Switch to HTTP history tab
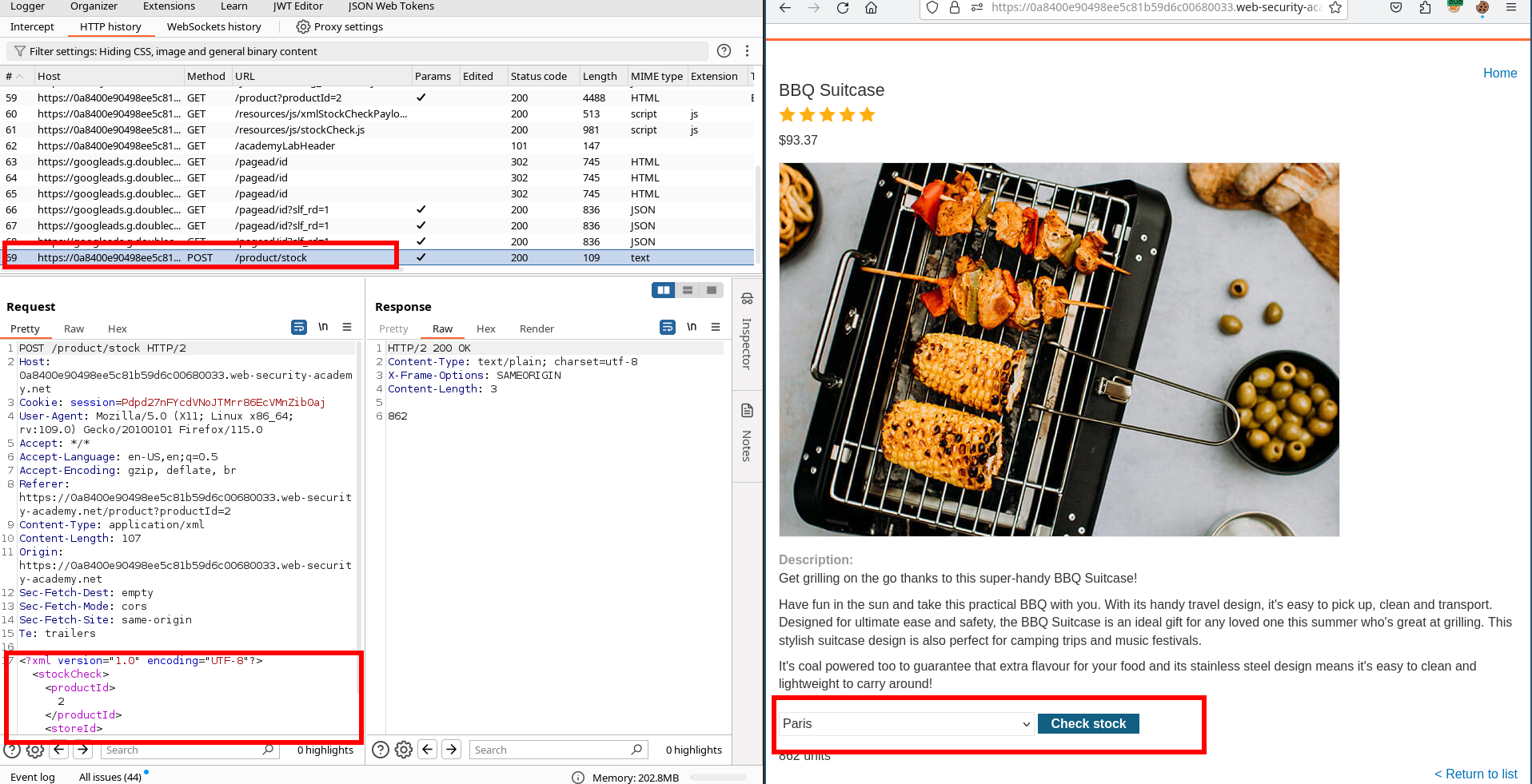This screenshot has height=784, width=1532. click(110, 26)
